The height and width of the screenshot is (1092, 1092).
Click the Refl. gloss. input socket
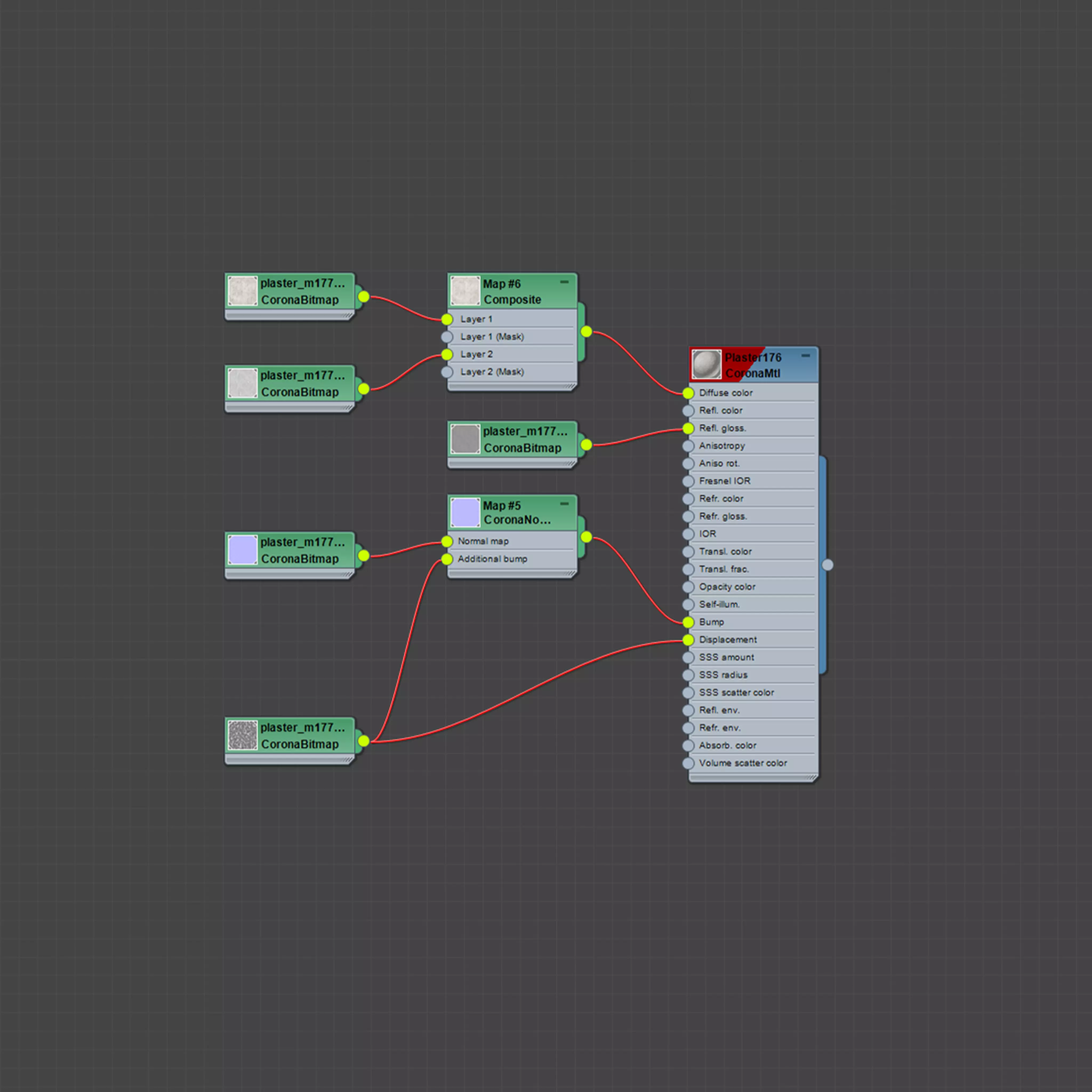[688, 428]
